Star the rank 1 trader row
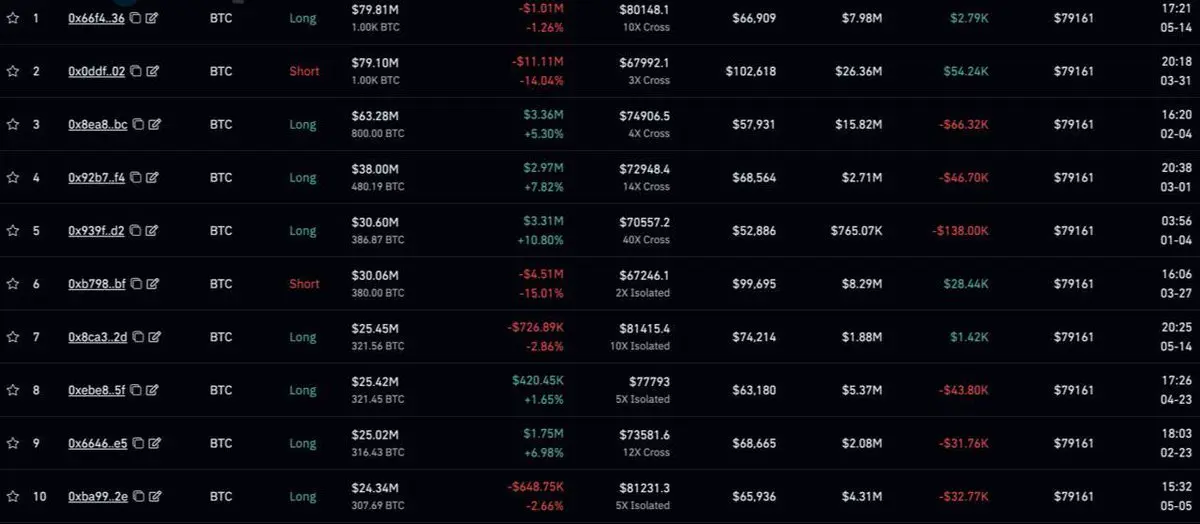Screen dimensions: 1200x524 [x=13, y=18]
